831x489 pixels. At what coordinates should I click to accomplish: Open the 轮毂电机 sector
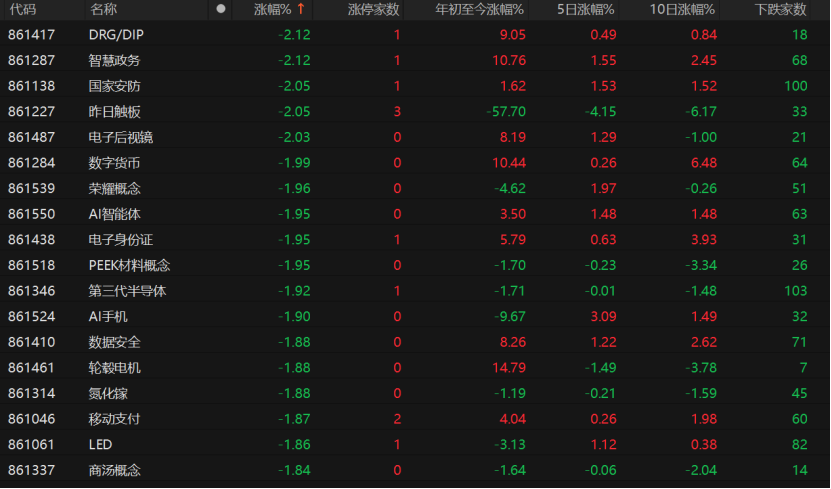pos(114,368)
